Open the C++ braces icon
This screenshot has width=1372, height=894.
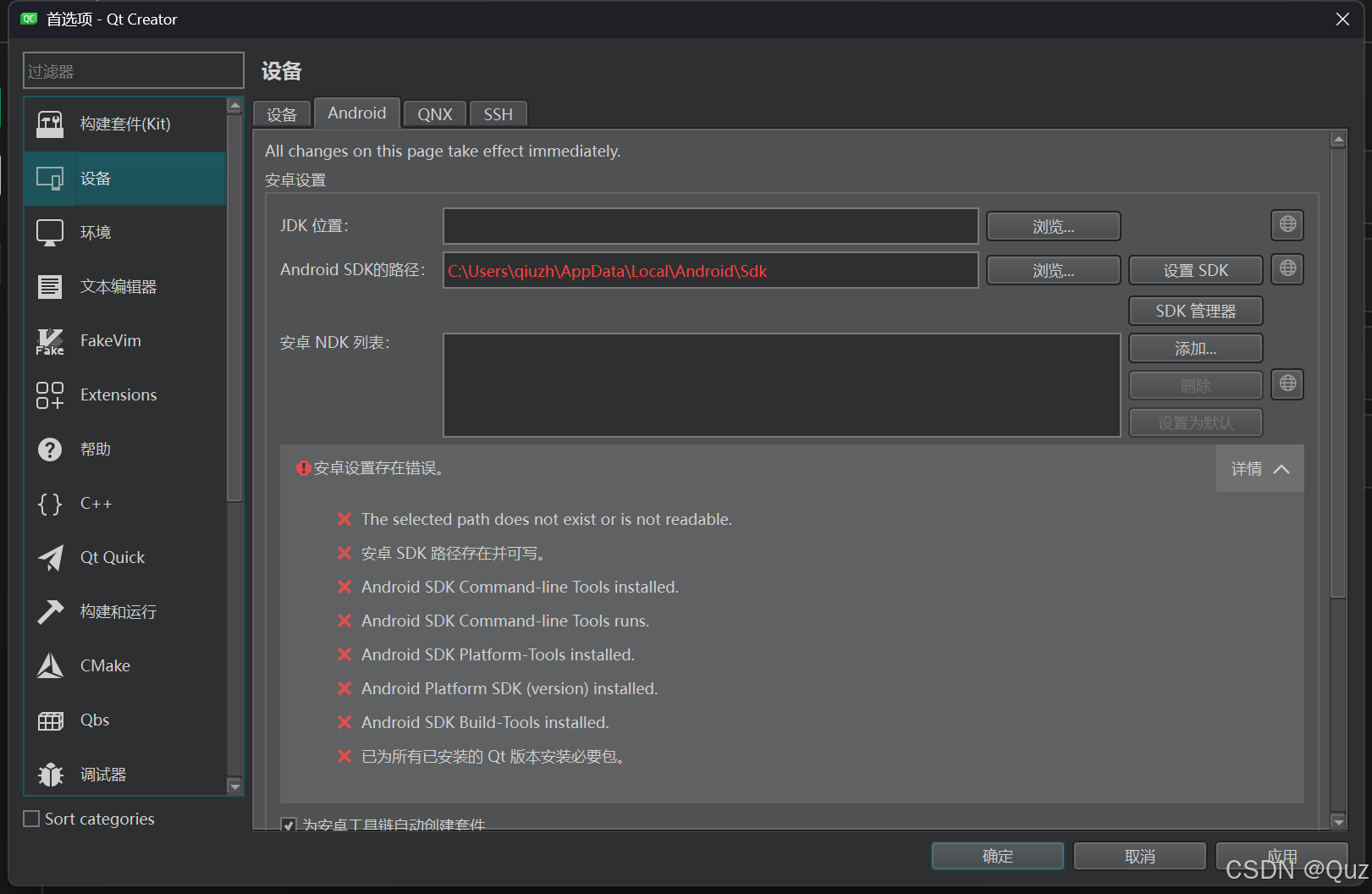click(x=50, y=504)
